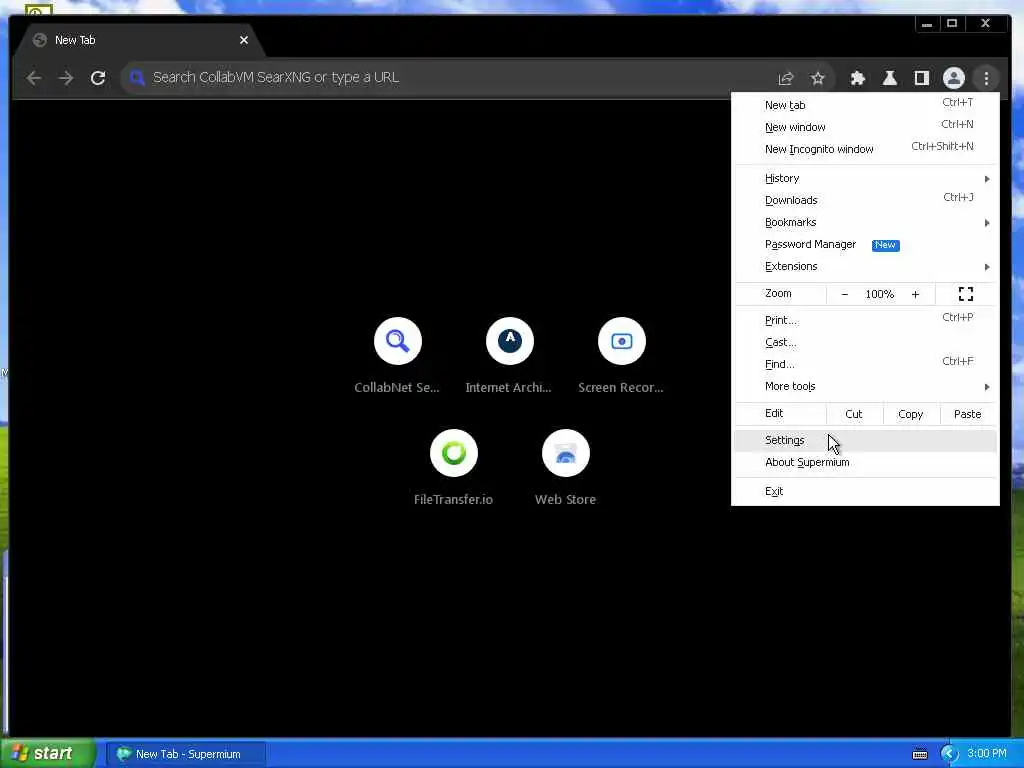1024x768 pixels.
Task: Toggle the side panel icon
Action: pyautogui.click(x=921, y=78)
